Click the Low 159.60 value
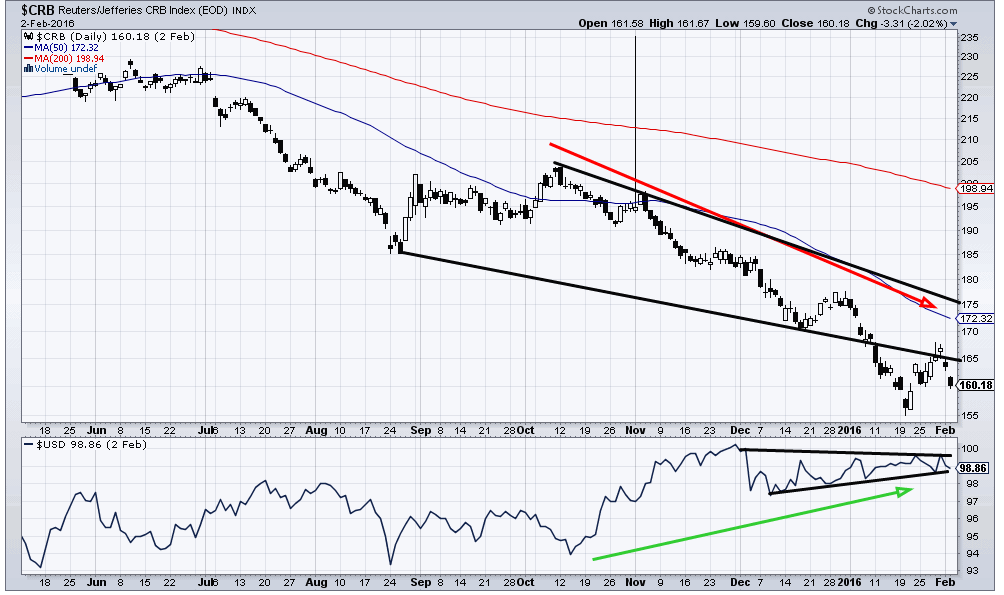Image resolution: width=1004 pixels, height=595 pixels. pos(745,24)
